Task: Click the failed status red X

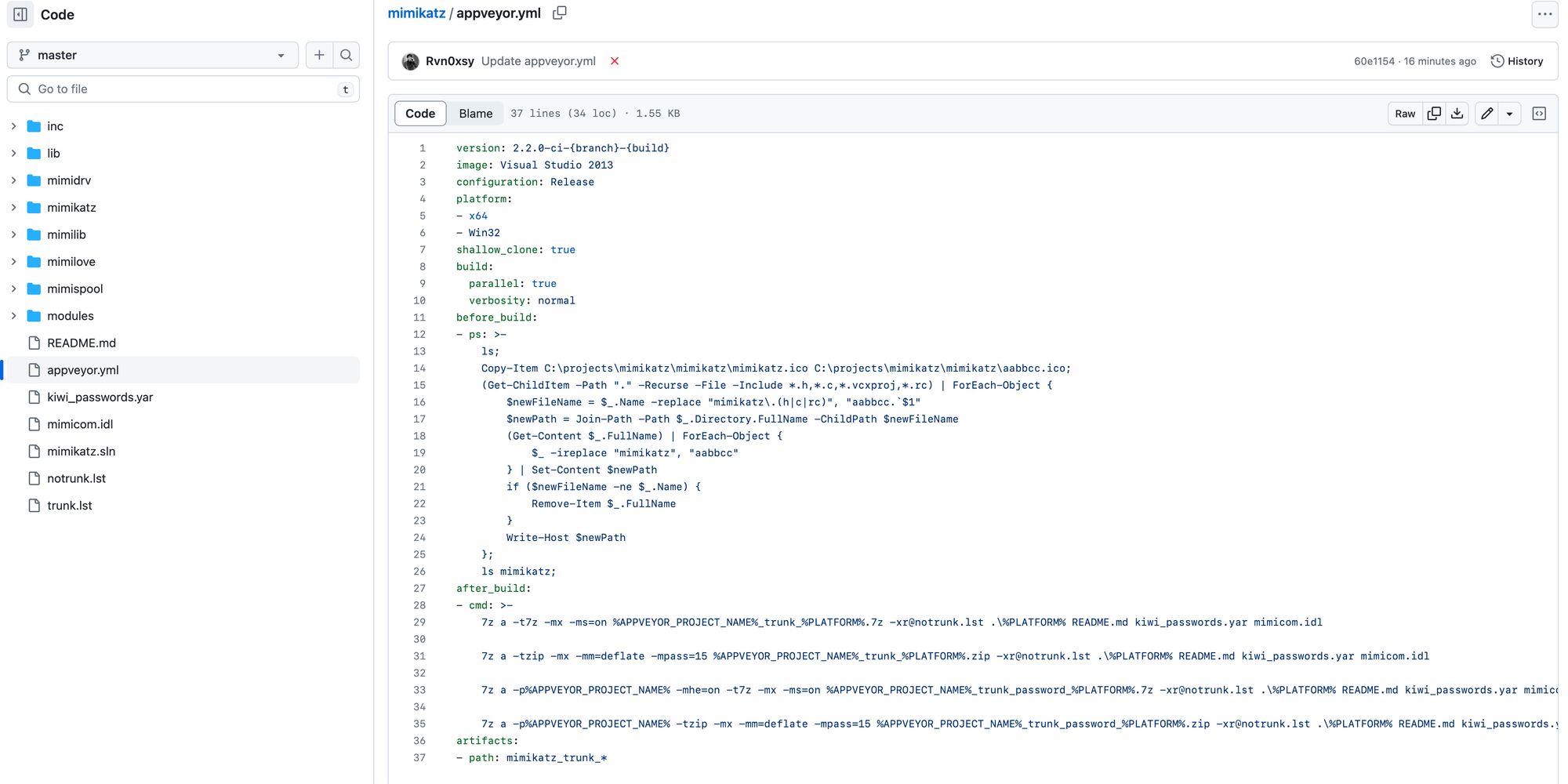Action: click(615, 61)
